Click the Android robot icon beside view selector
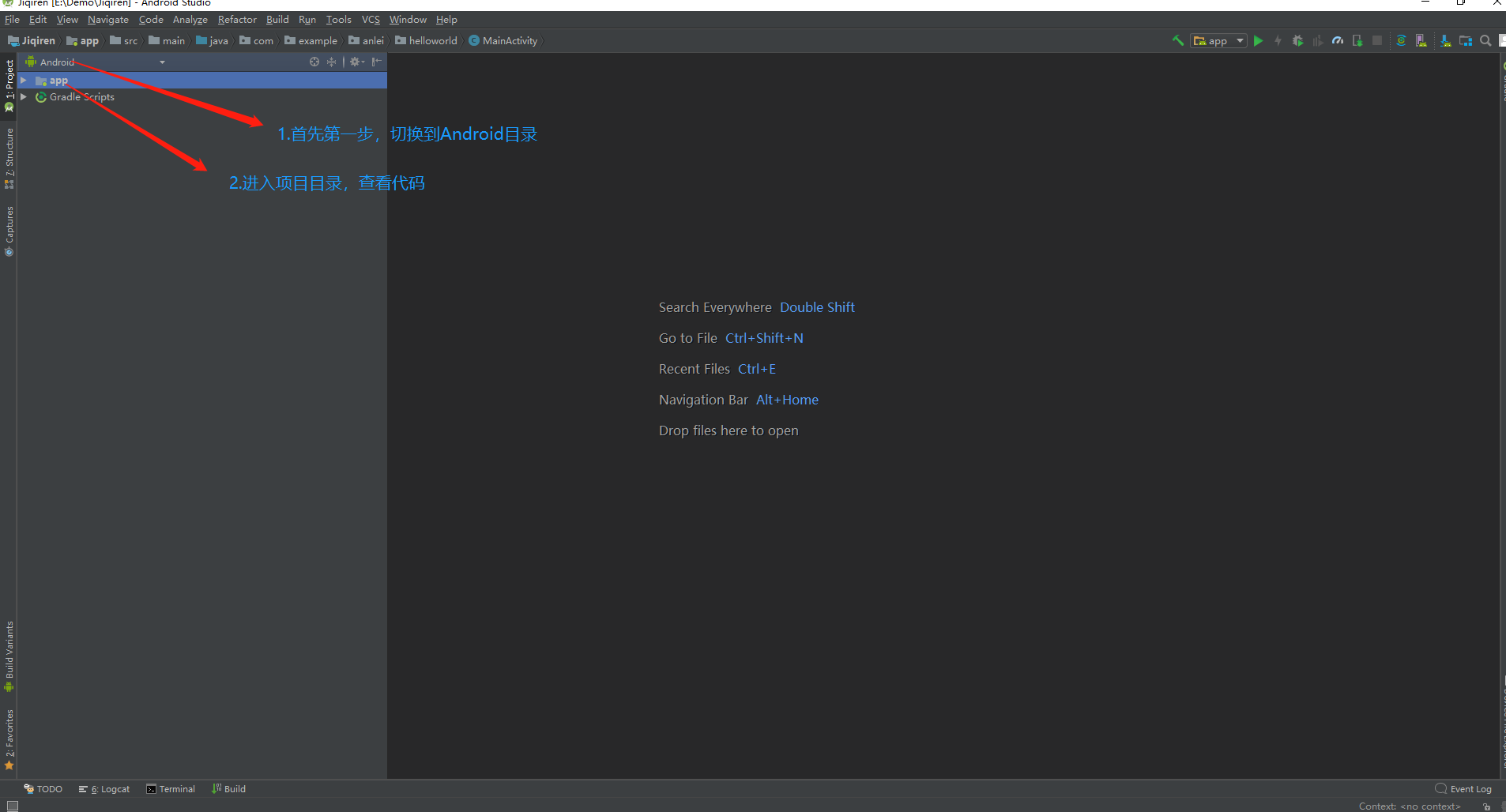The image size is (1506, 812). tap(31, 62)
